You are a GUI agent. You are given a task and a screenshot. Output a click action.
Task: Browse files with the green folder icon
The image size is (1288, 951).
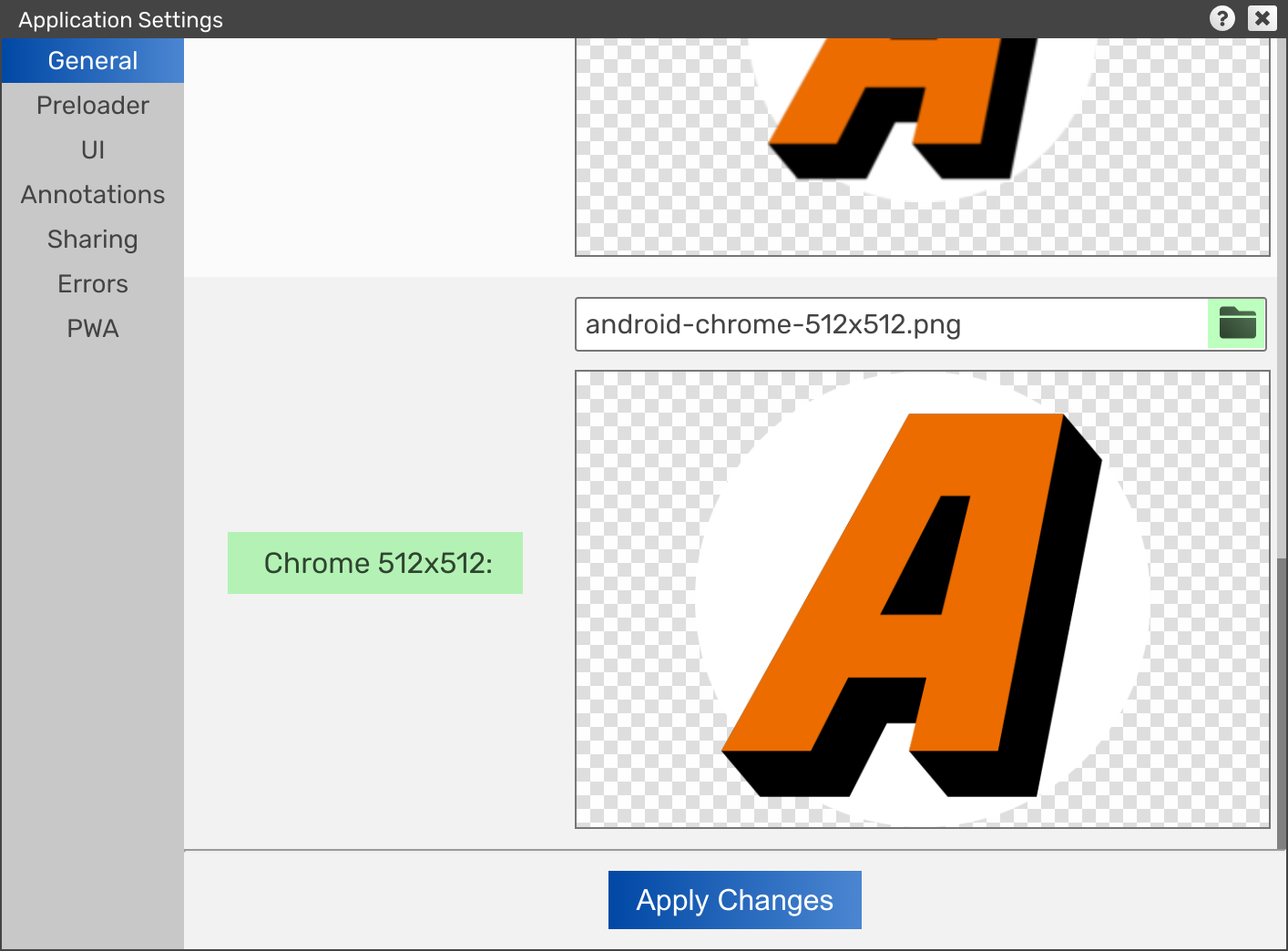pyautogui.click(x=1237, y=323)
